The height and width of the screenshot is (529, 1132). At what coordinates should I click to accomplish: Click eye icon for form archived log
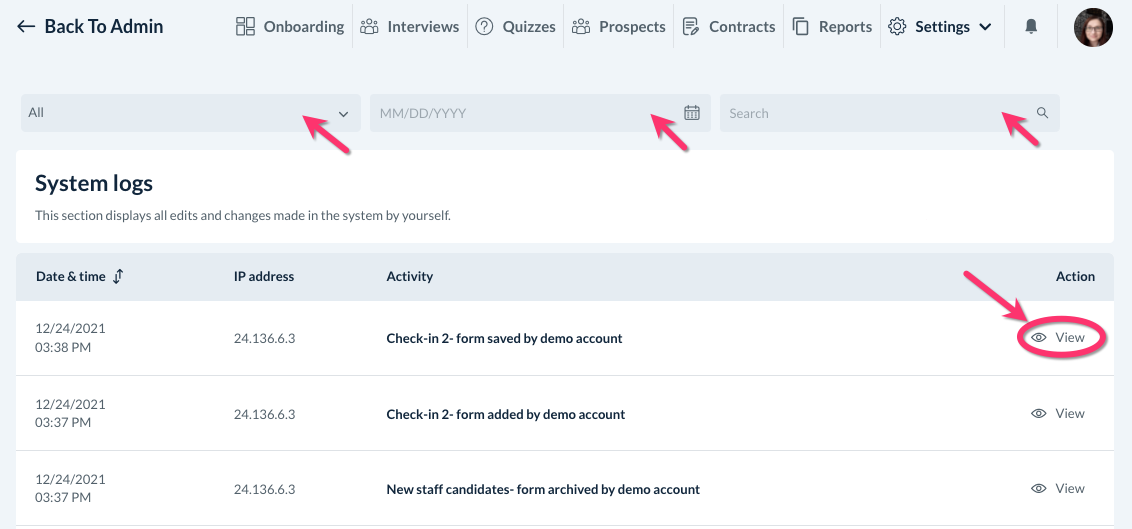tap(1039, 488)
